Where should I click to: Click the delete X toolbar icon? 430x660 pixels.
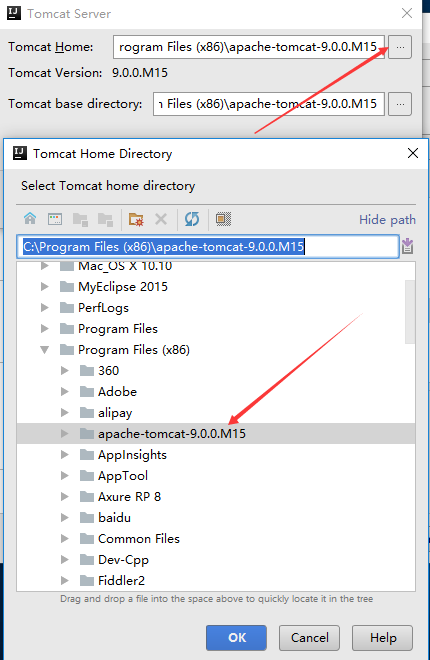pyautogui.click(x=161, y=219)
